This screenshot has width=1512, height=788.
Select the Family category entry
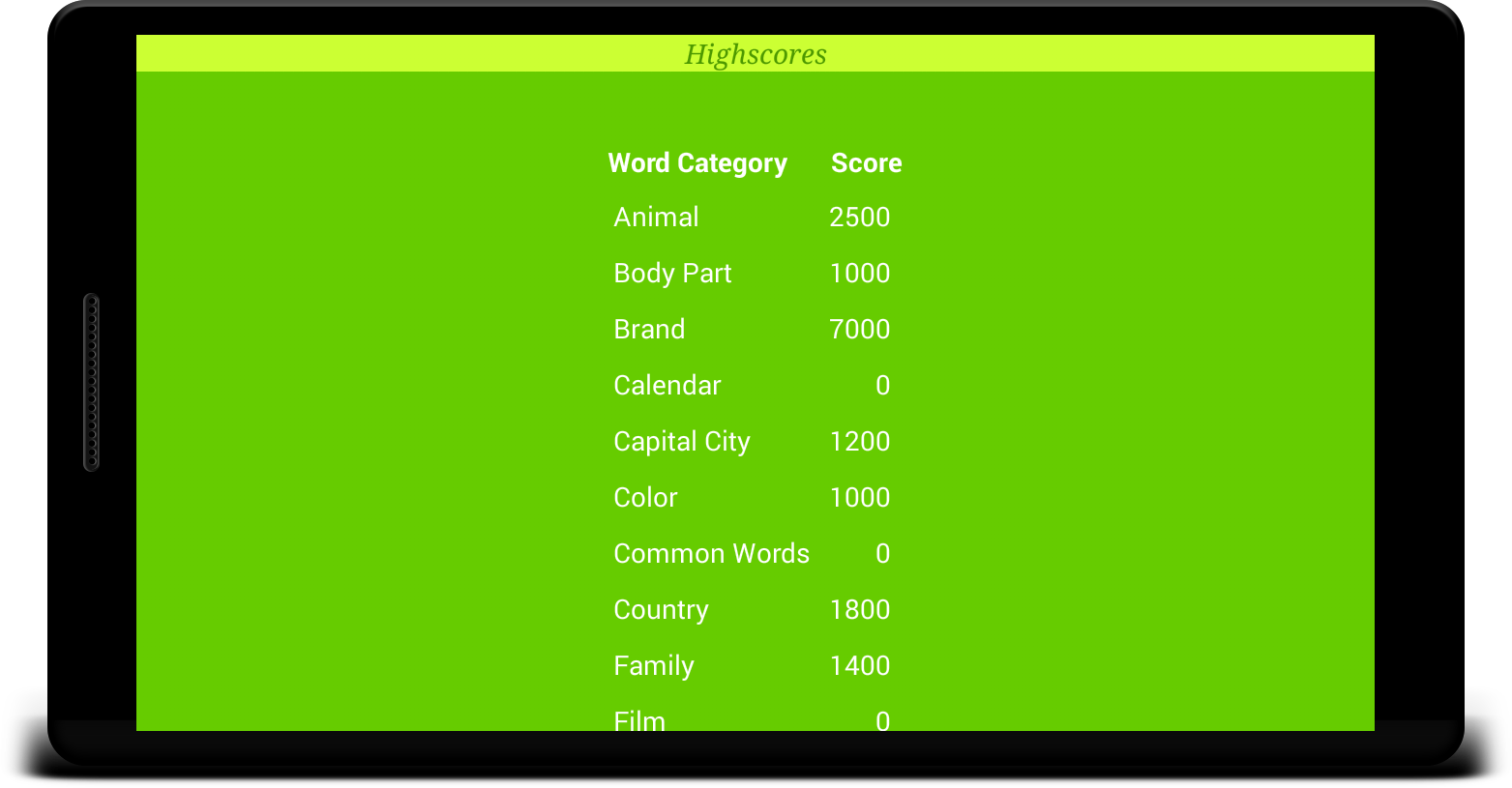coord(654,666)
